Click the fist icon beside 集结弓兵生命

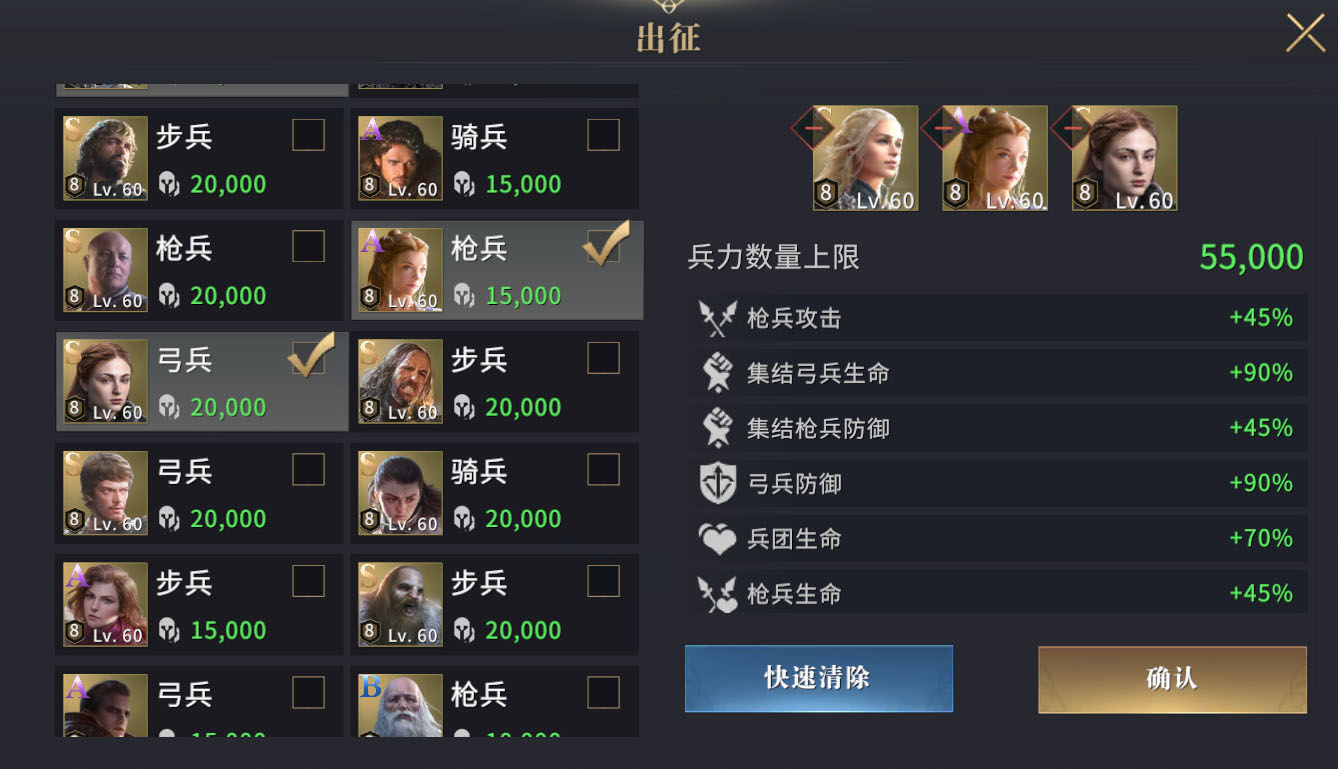click(x=718, y=373)
